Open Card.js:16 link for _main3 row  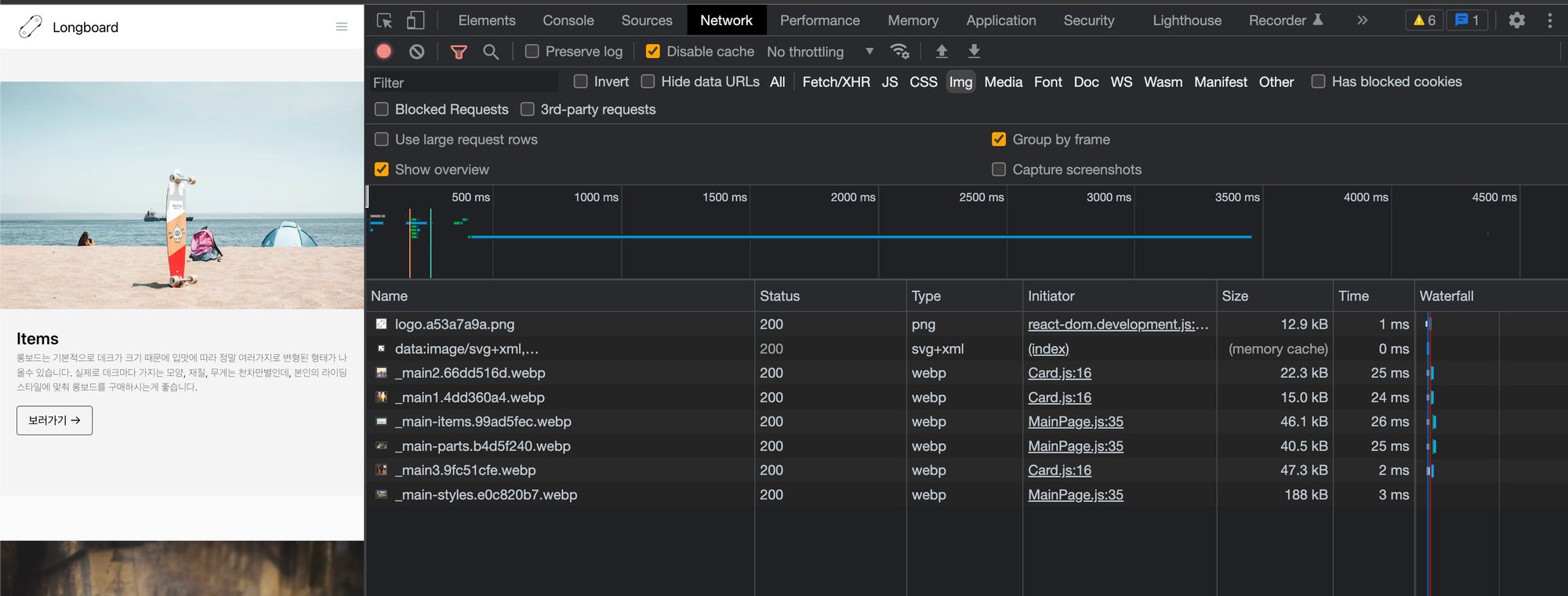coord(1059,470)
